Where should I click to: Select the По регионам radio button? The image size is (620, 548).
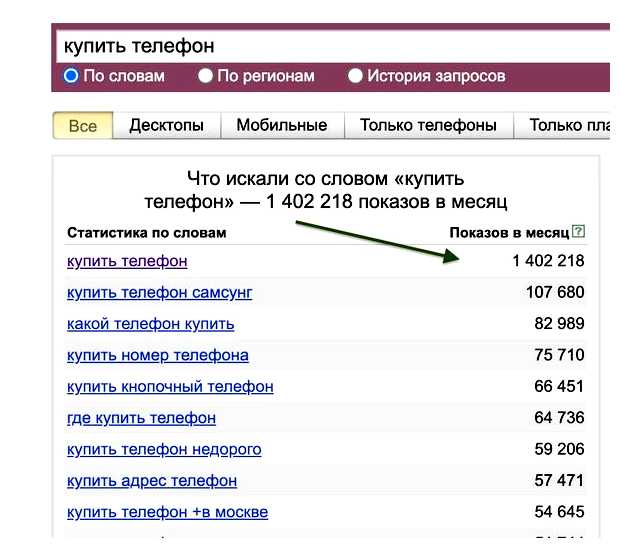[x=205, y=75]
